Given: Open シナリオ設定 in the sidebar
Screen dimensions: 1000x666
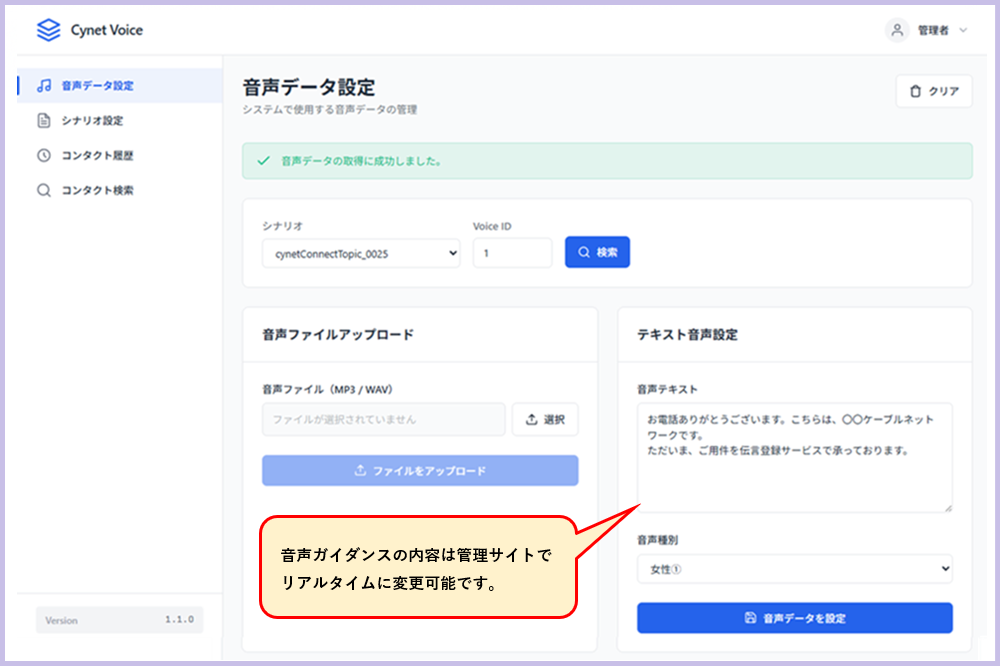Looking at the screenshot, I should pos(92,121).
